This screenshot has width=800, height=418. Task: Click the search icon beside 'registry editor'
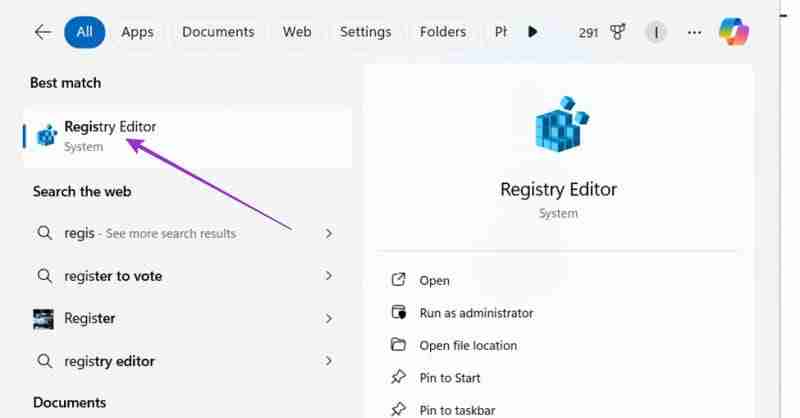tap(44, 361)
